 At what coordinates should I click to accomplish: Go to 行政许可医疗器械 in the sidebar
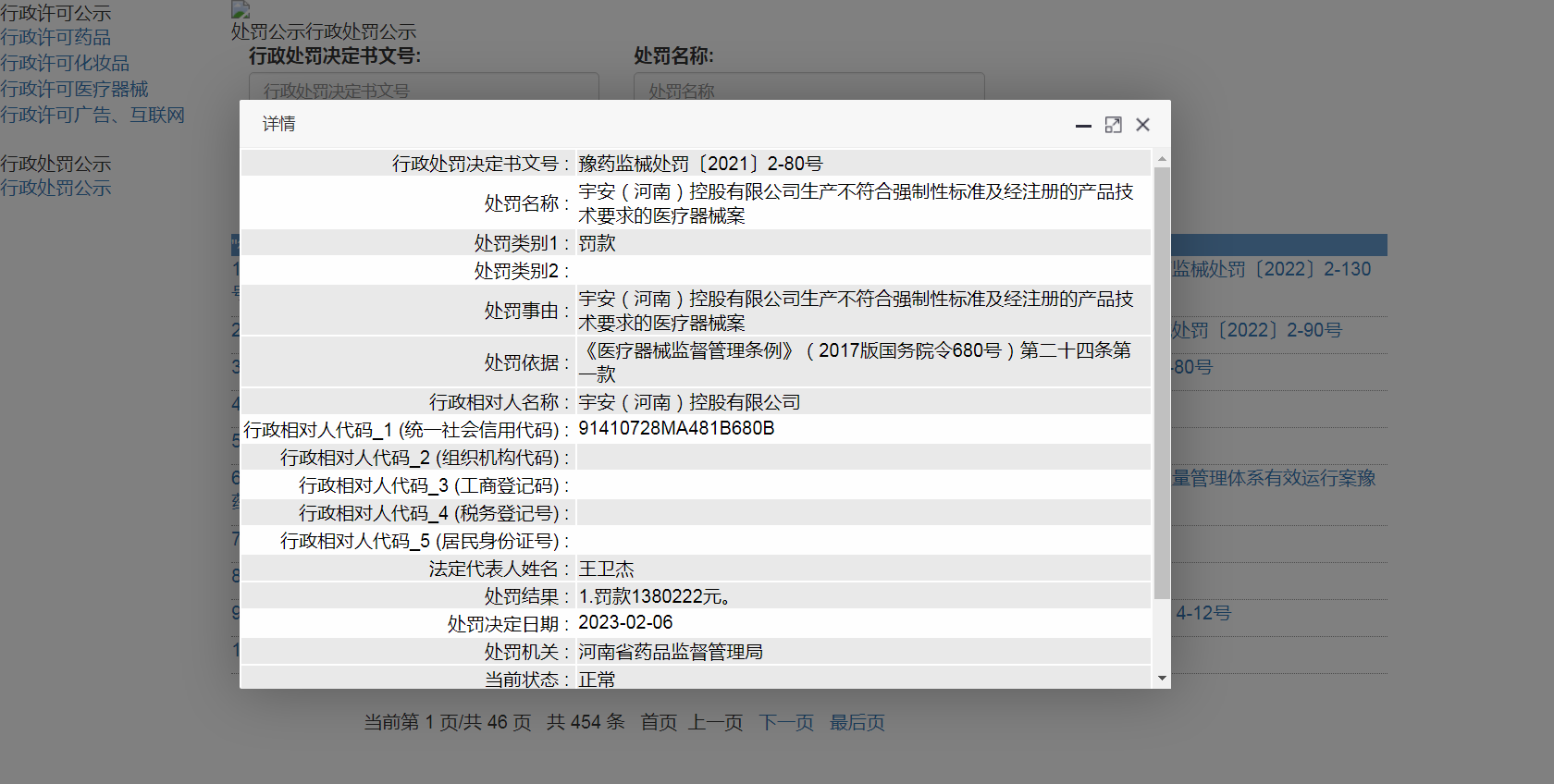tap(74, 90)
